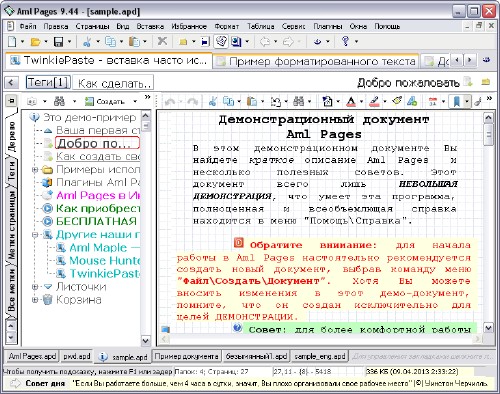Show hidden editor toolbar buttons via » chevron
Image resolution: width=500 pixels, height=394 pixels.
489,98
